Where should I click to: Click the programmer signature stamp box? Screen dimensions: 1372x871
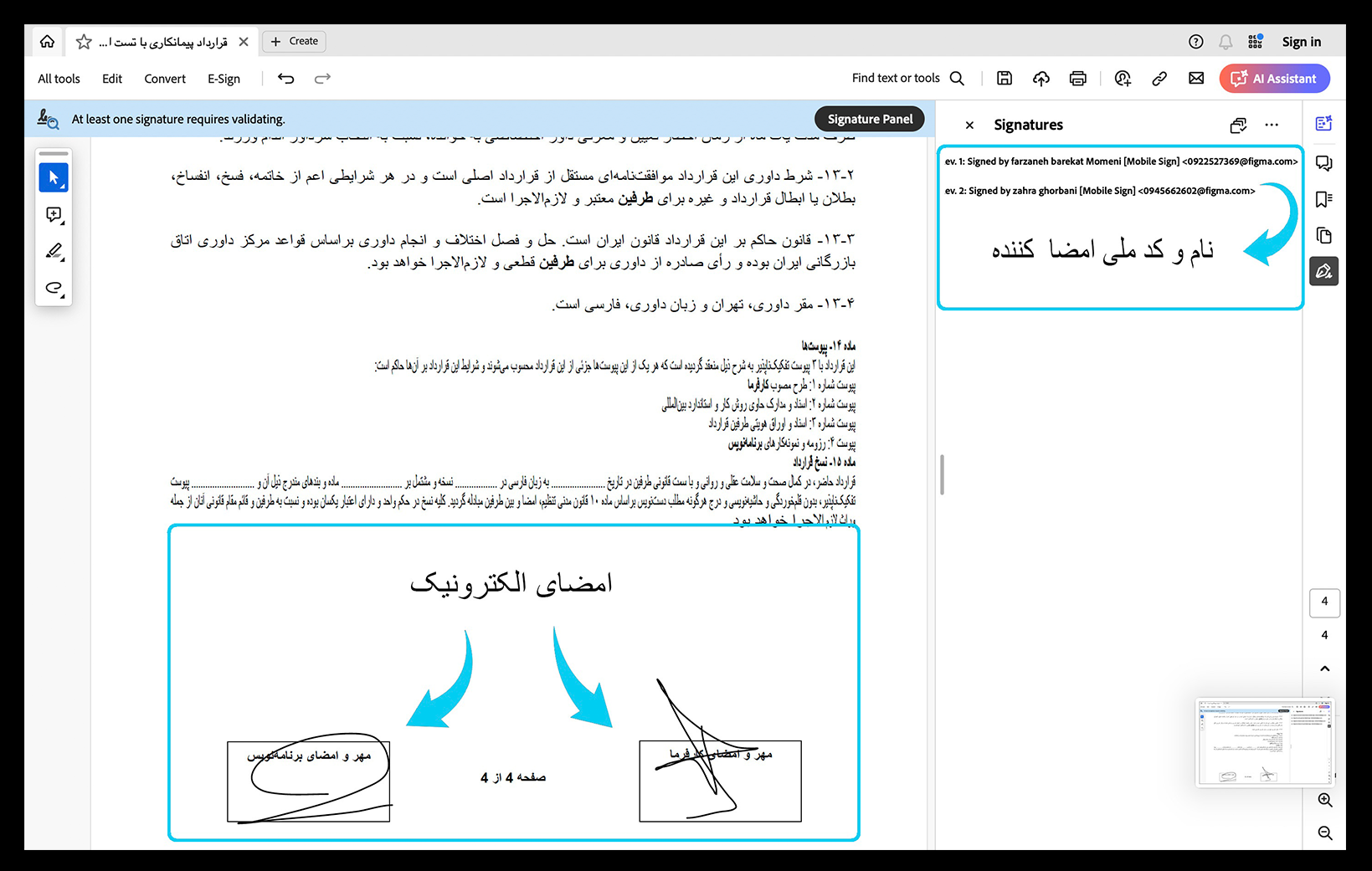[308, 781]
